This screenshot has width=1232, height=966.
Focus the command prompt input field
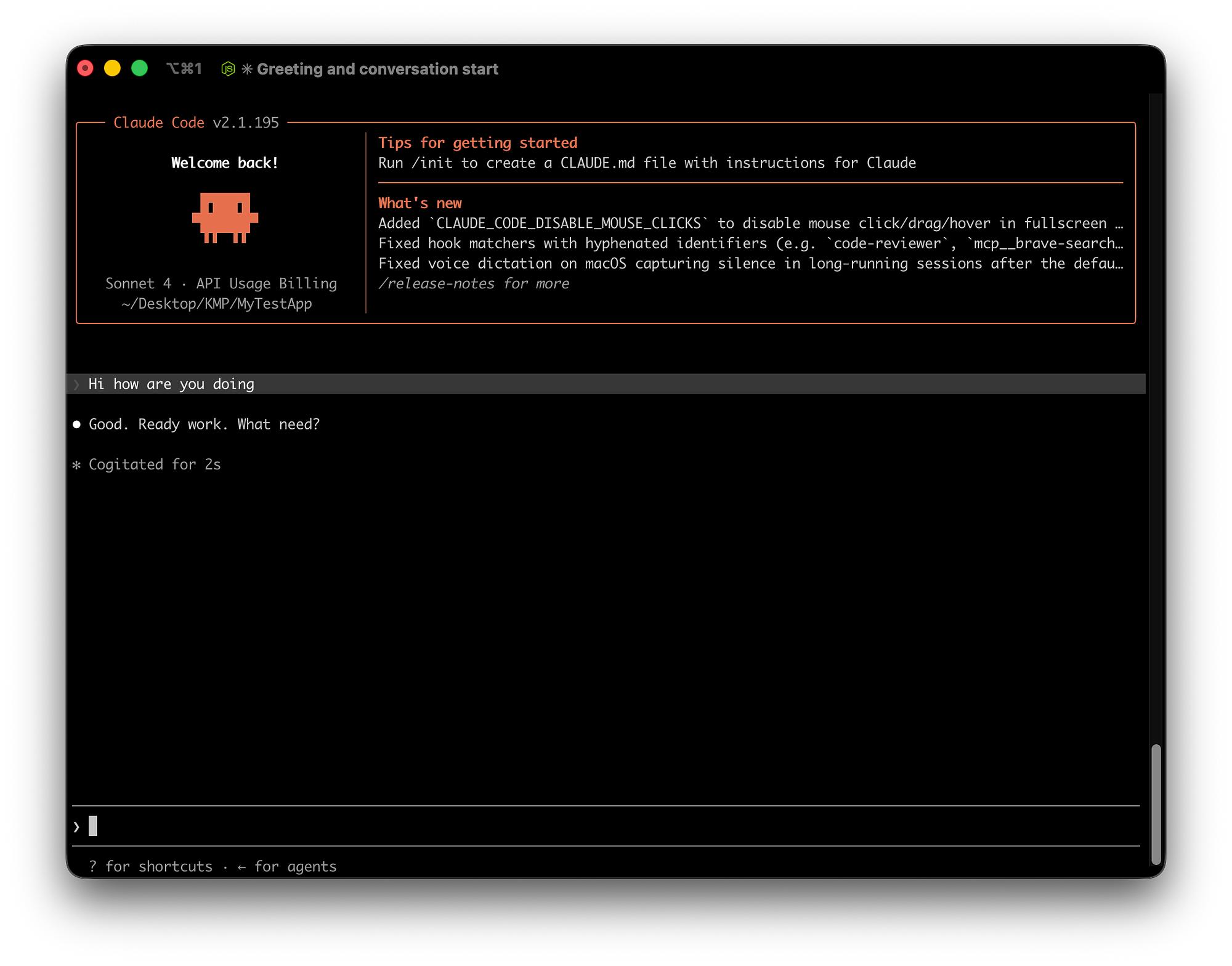pos(606,826)
